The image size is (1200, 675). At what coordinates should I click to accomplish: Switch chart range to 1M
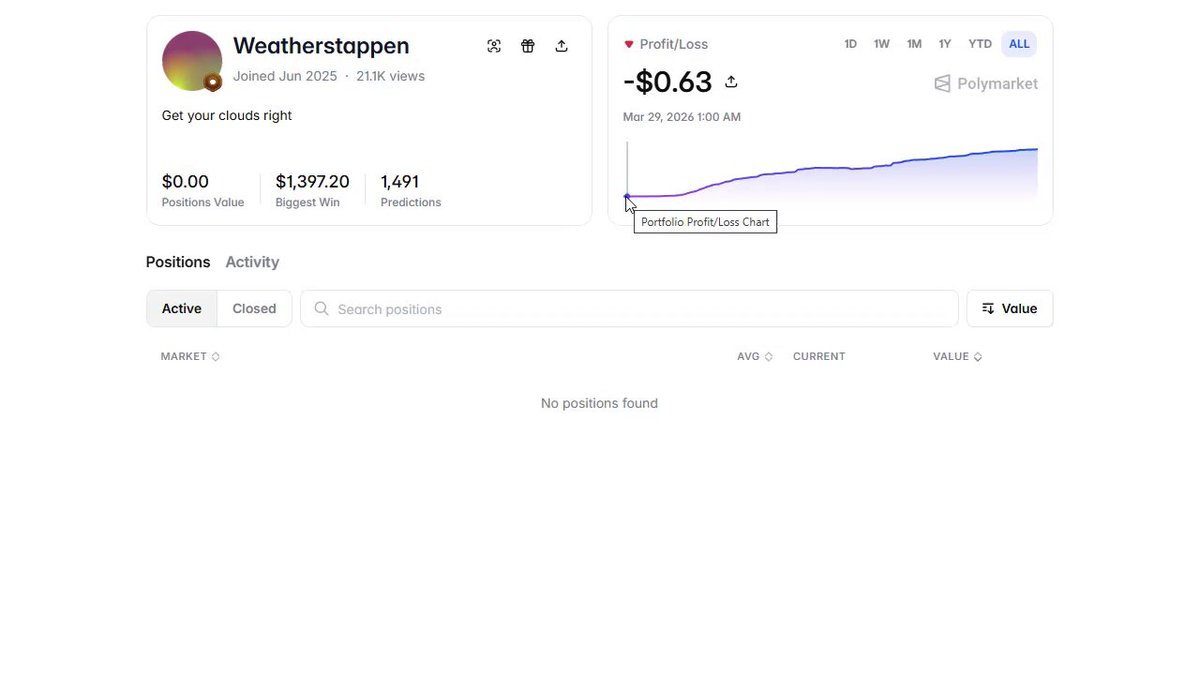pos(914,44)
